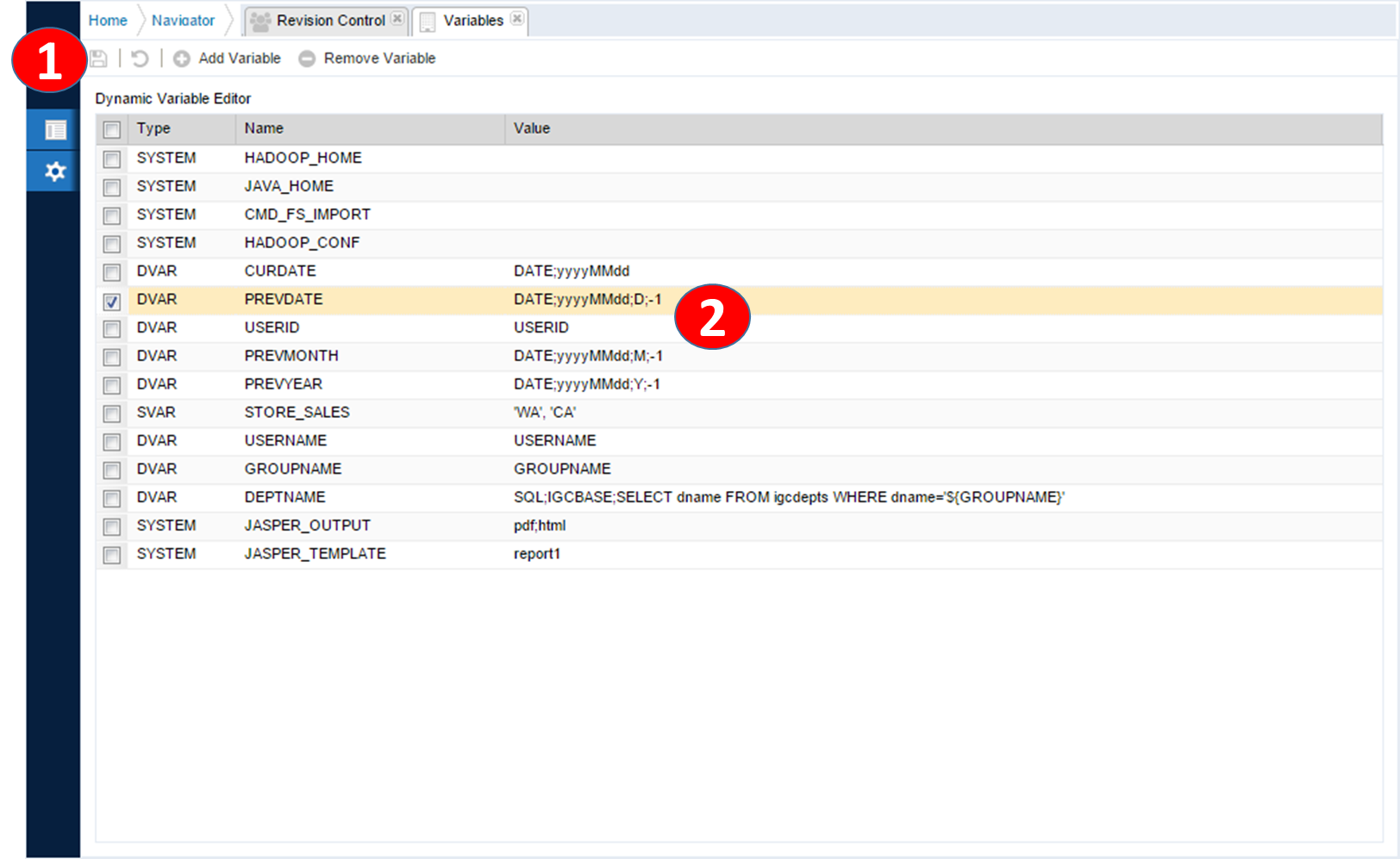Viewport: 1400px width, 859px height.
Task: Open the gear settings sidebar icon
Action: click(x=55, y=171)
